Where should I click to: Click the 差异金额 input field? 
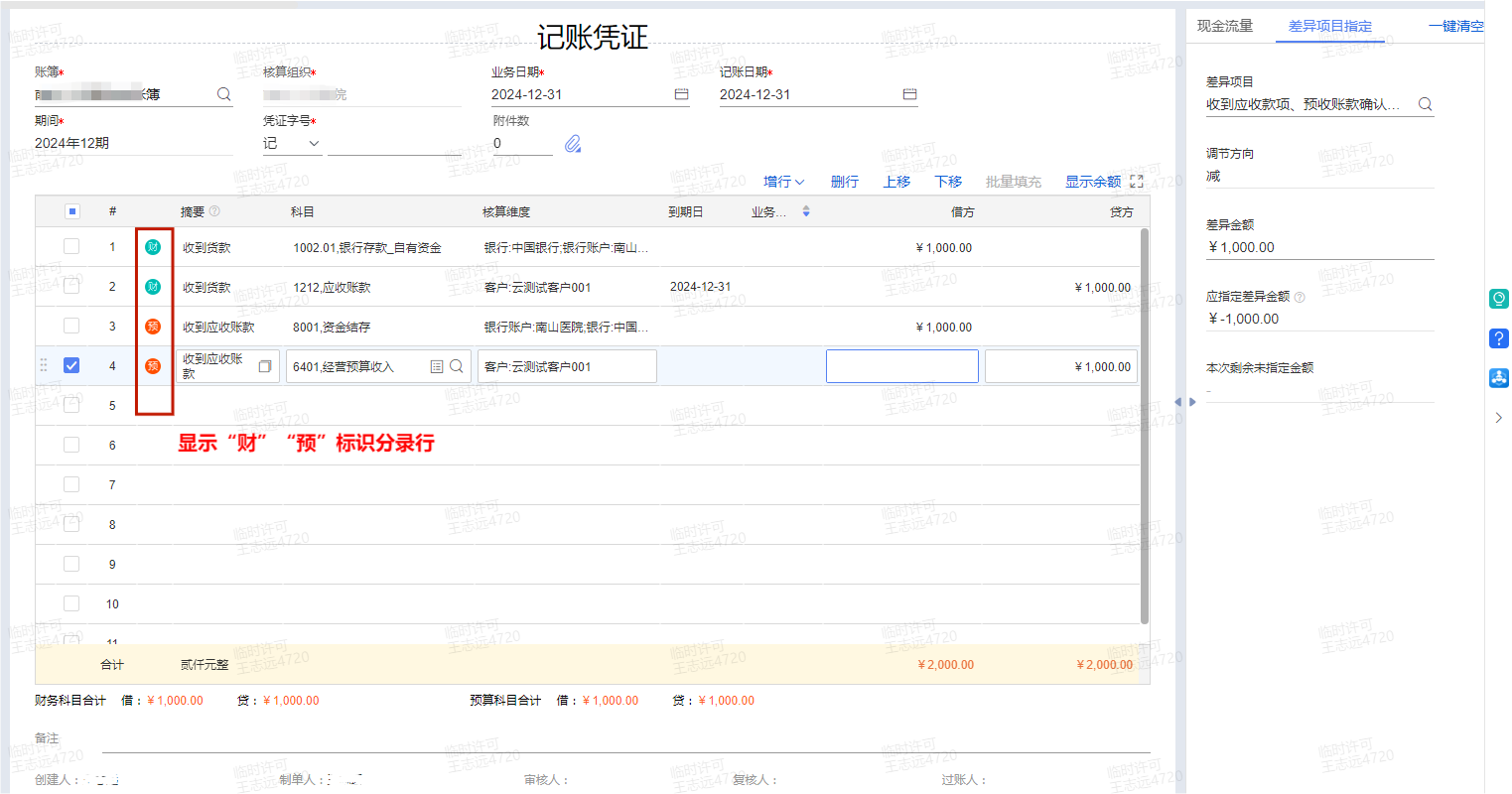pos(1319,248)
